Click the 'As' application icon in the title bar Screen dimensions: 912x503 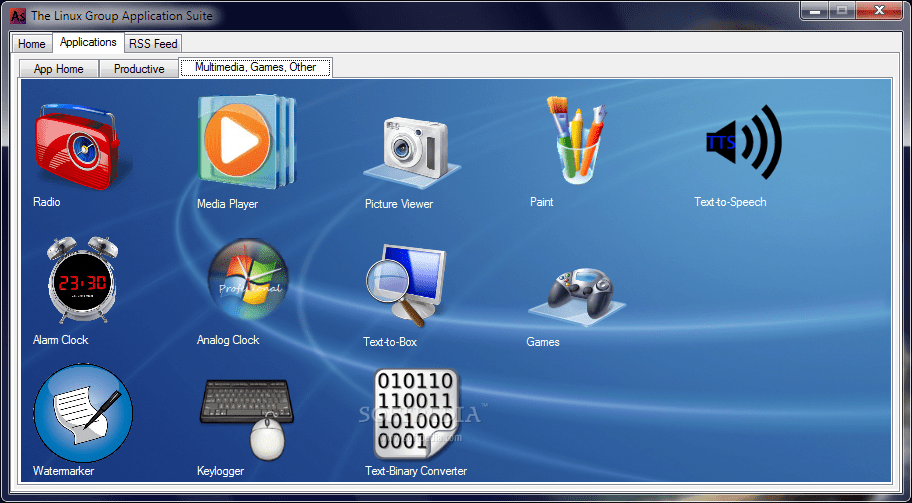[x=19, y=16]
